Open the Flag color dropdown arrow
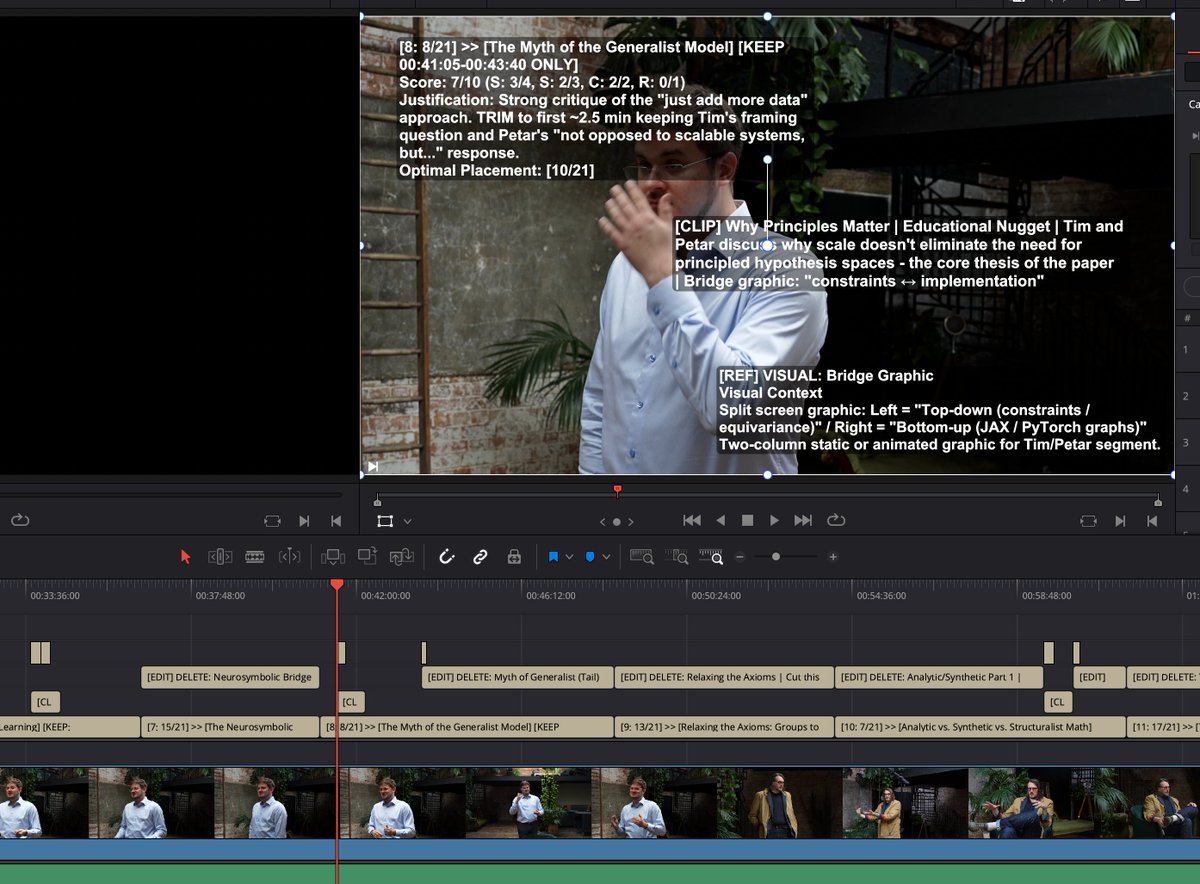Viewport: 1200px width, 884px height. click(569, 557)
